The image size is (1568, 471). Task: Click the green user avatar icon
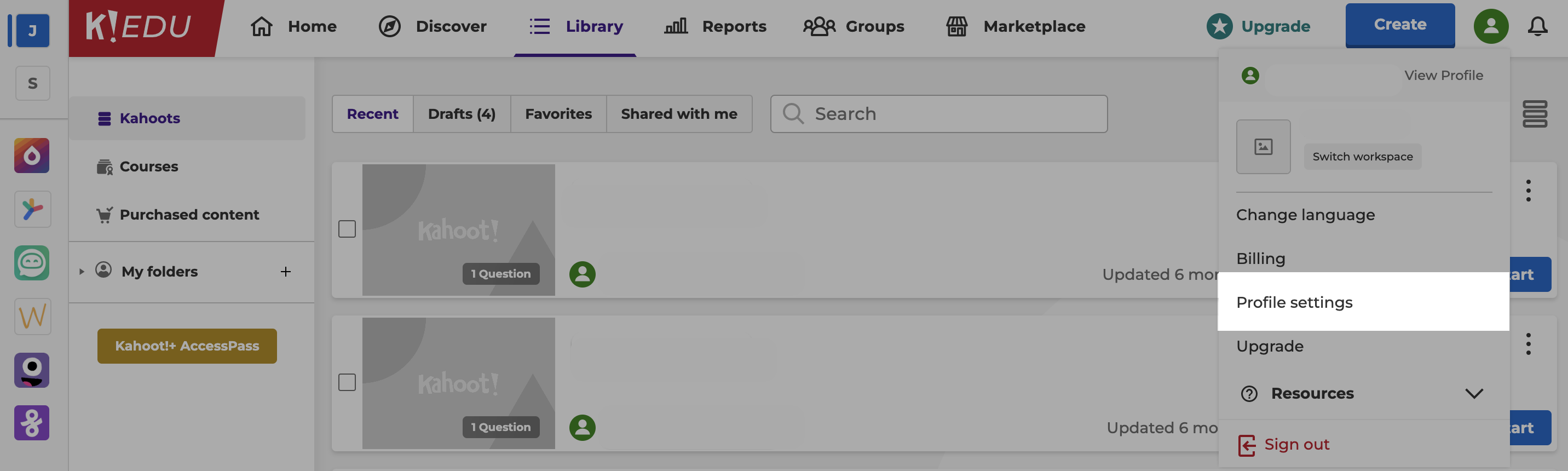coord(1491,26)
